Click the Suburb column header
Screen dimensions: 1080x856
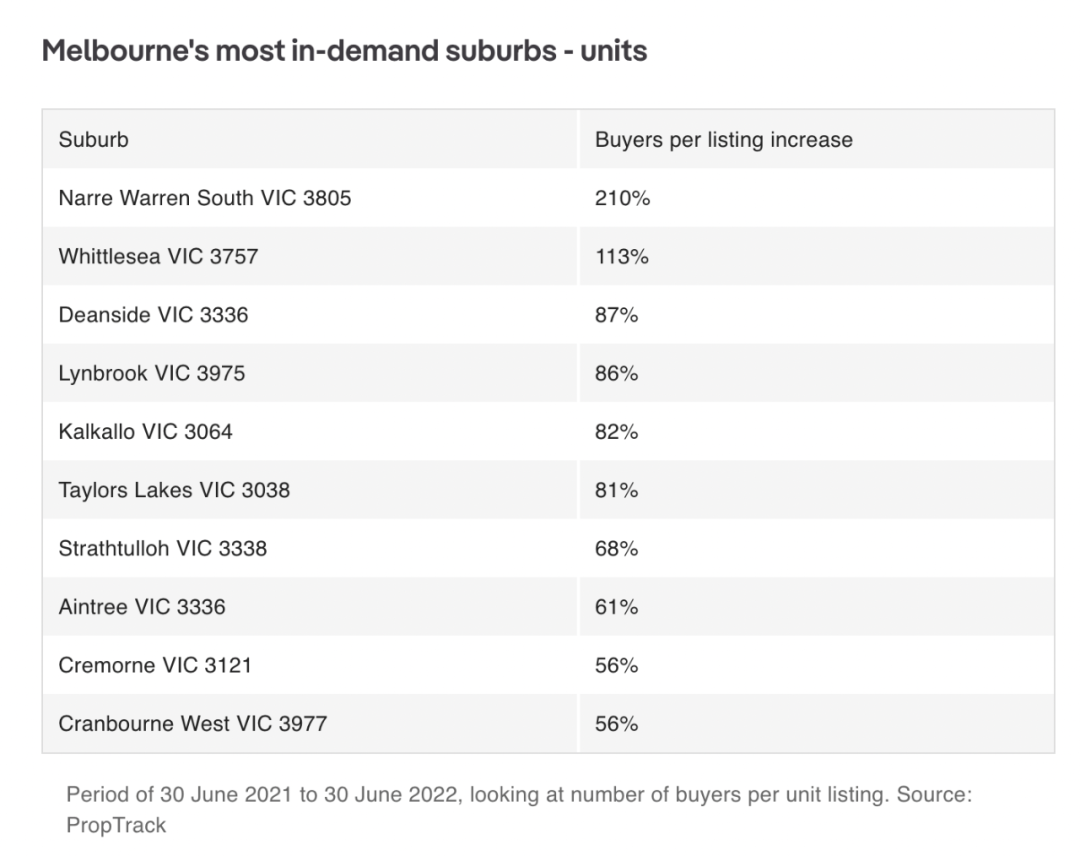[309, 139]
